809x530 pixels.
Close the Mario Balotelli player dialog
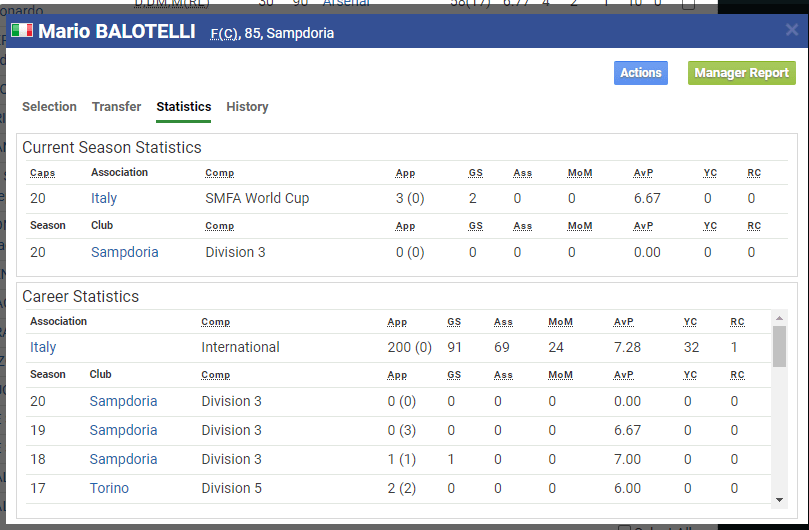[791, 31]
